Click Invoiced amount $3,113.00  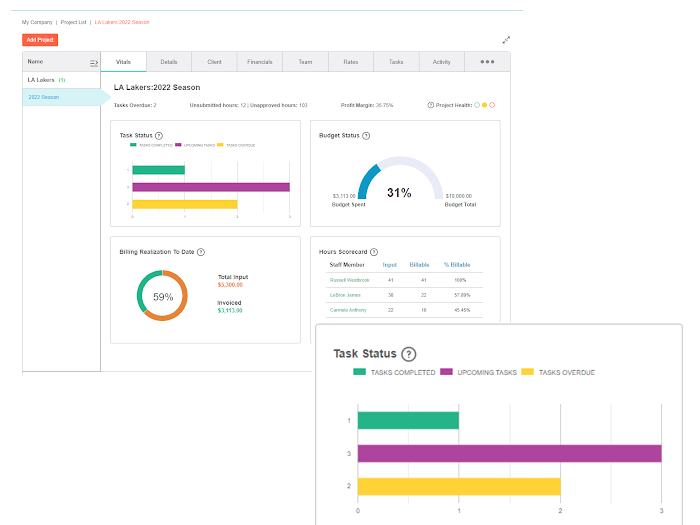230,311
